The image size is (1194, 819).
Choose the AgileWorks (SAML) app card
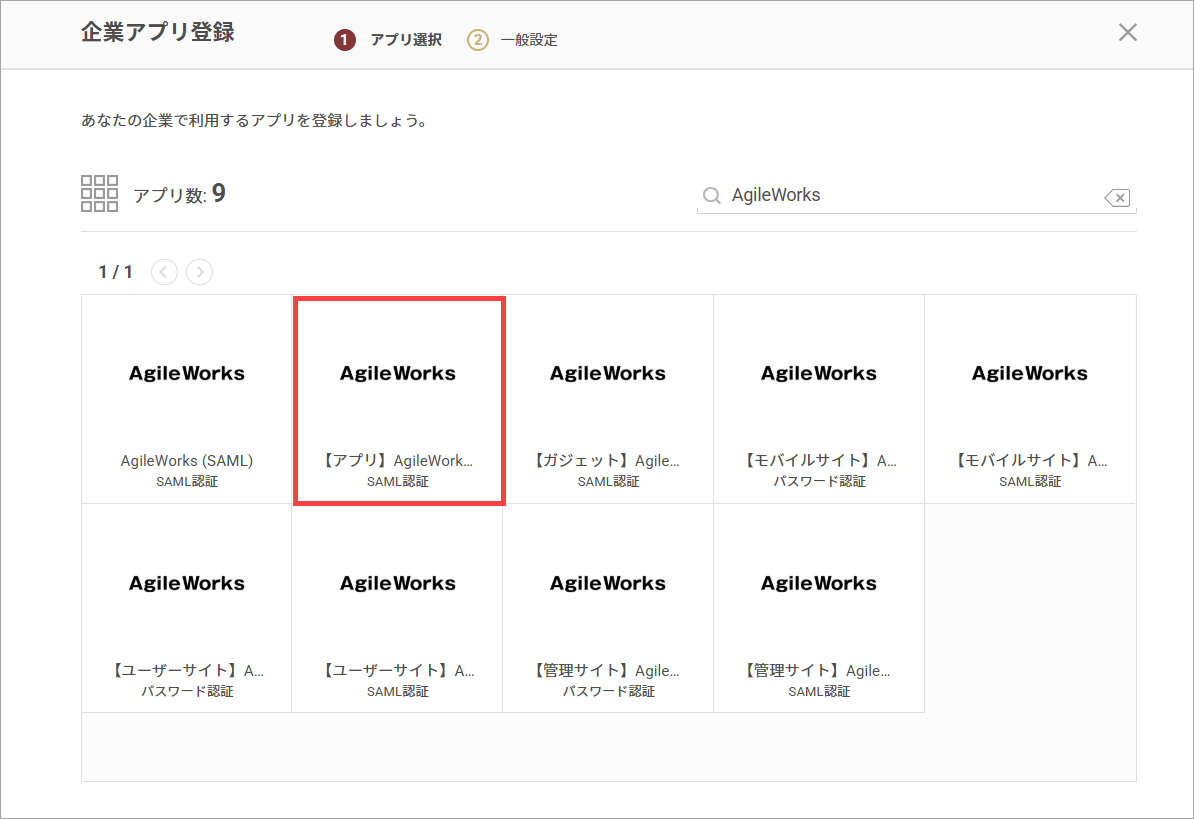click(x=187, y=400)
